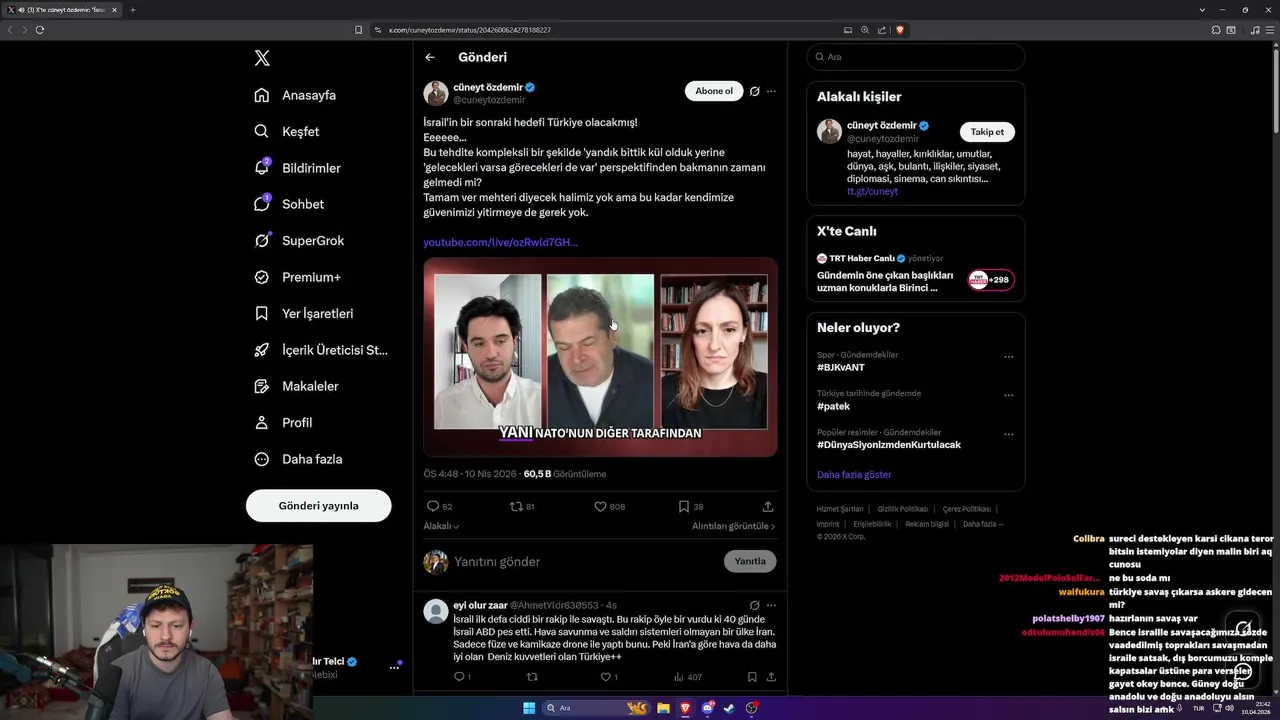Reply to eyi olur zaar's comment

460,677
